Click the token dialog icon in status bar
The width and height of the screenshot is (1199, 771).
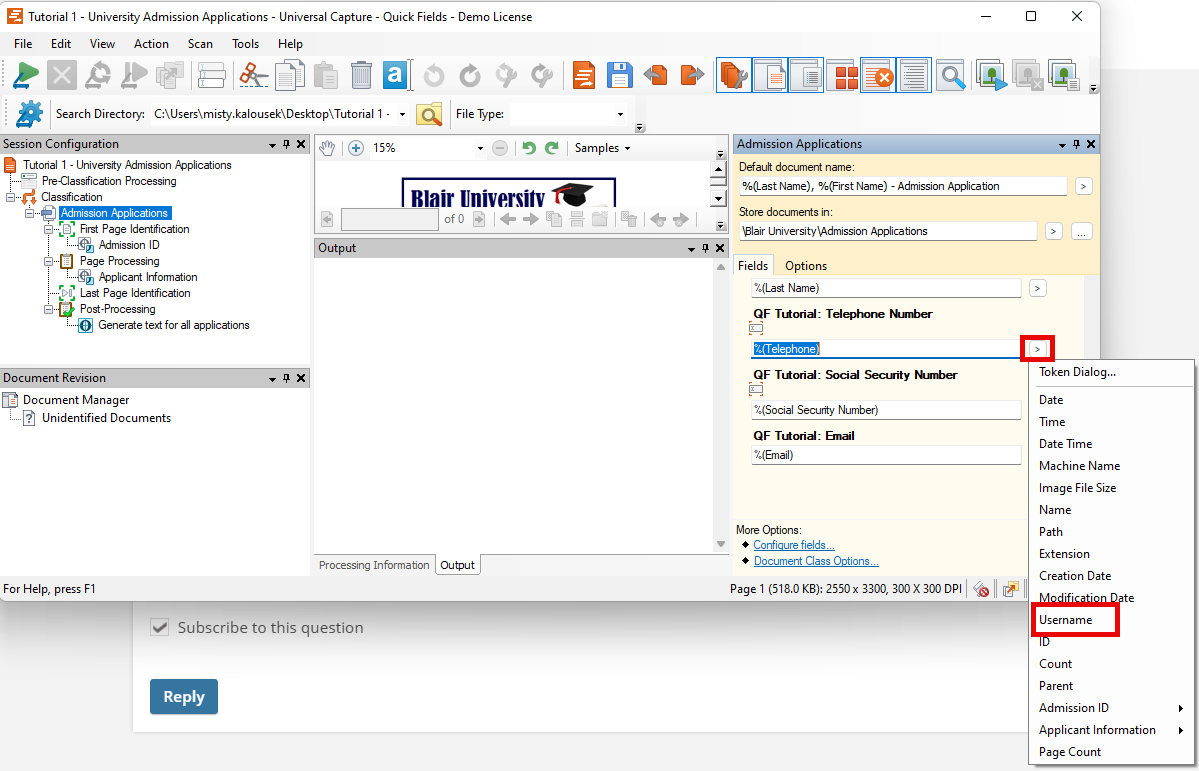pyautogui.click(x=1011, y=589)
